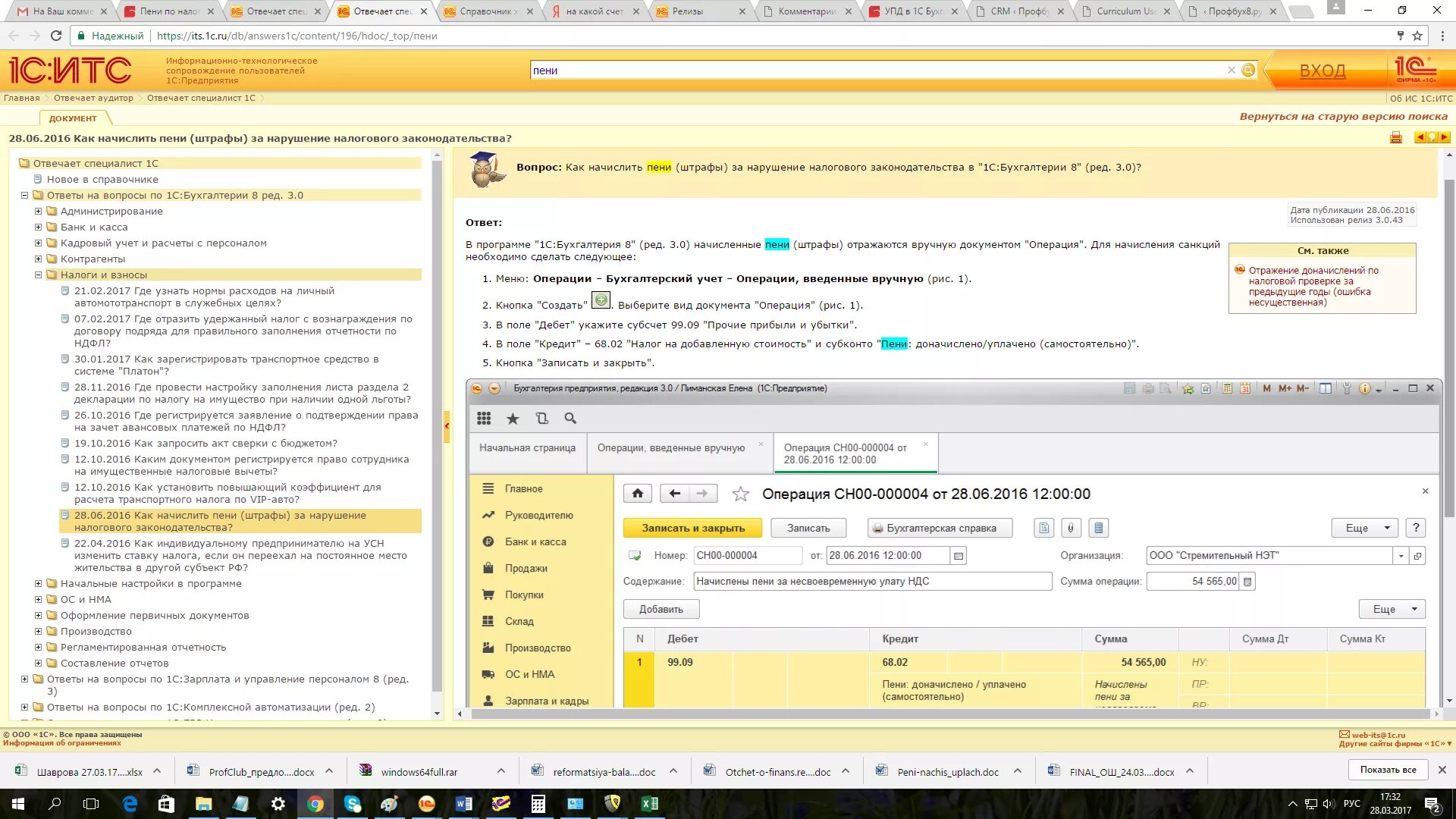Expand Банк и касса folder

(38, 227)
